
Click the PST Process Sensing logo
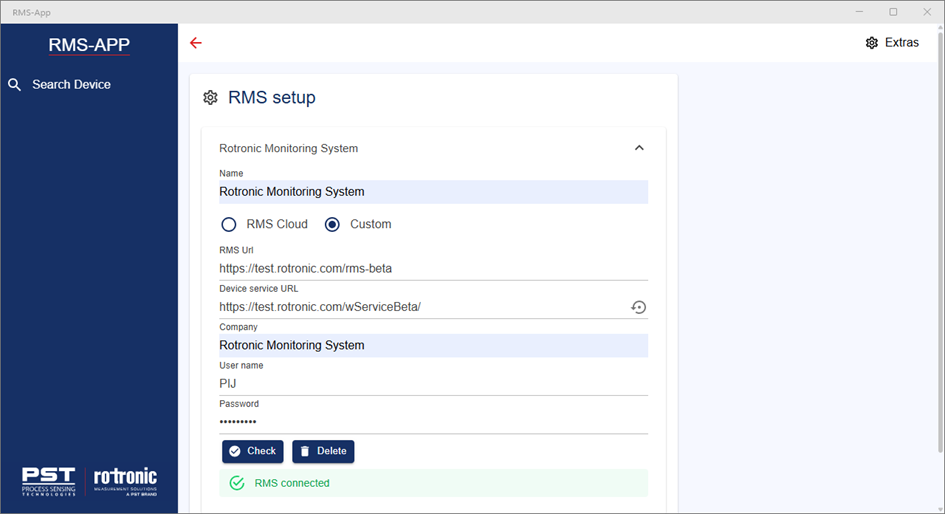point(49,481)
